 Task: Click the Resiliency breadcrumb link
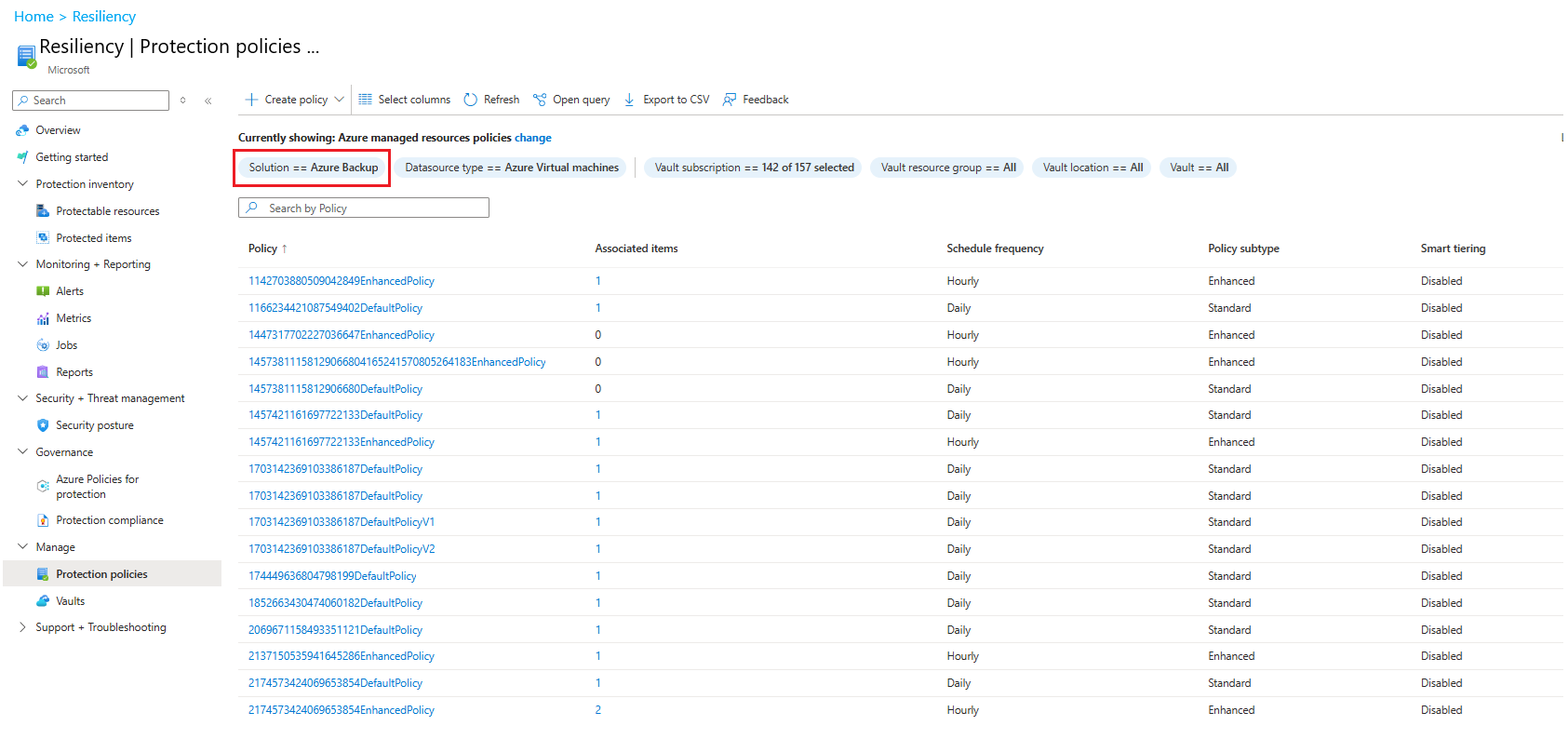point(104,17)
